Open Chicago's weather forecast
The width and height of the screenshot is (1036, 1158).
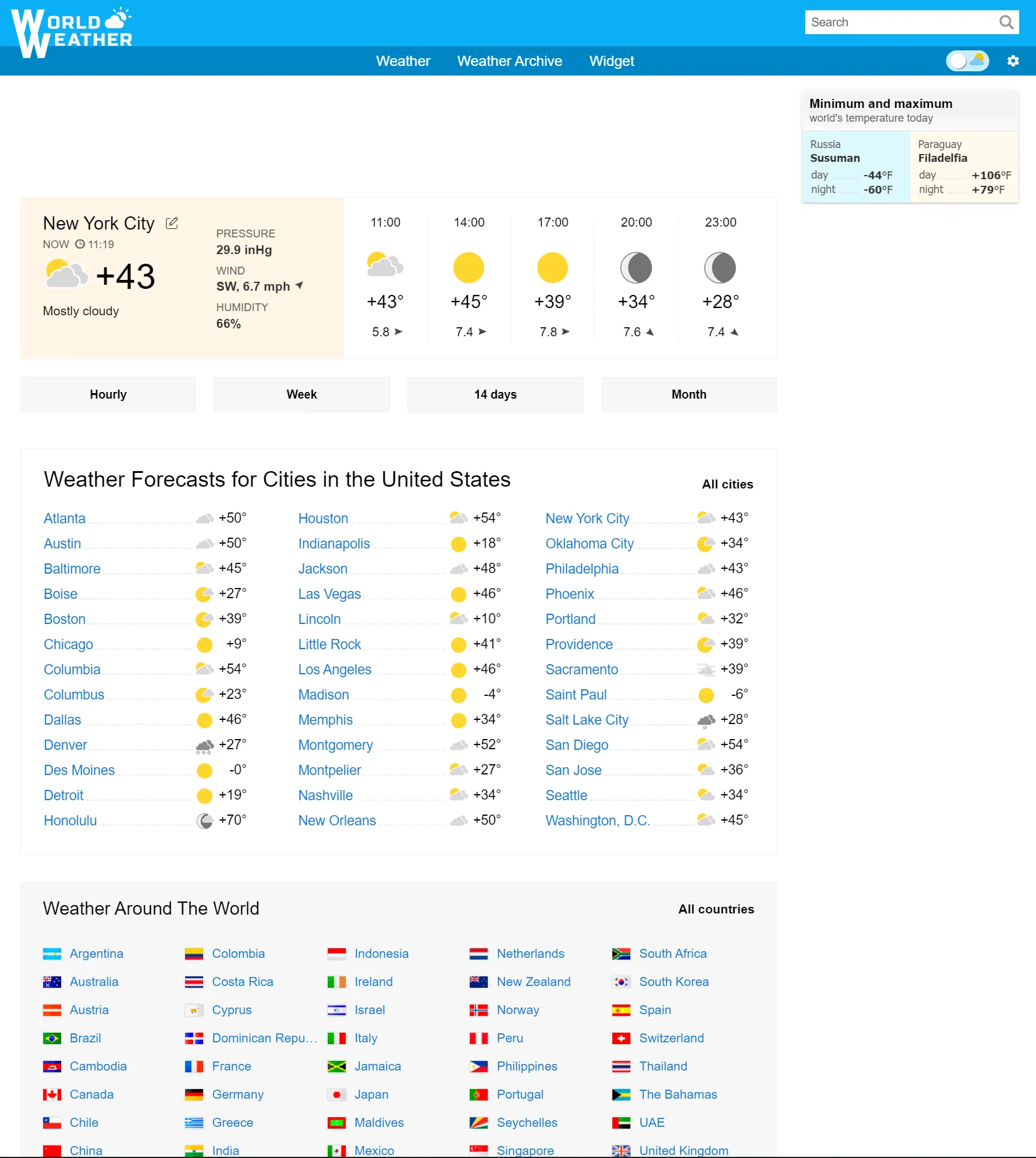(x=68, y=644)
